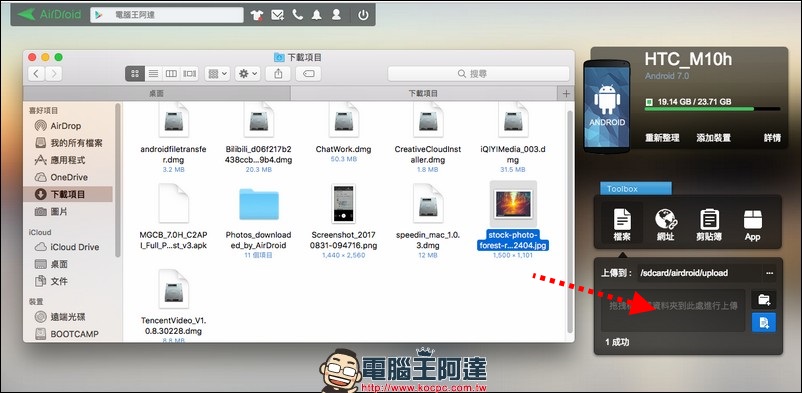Click the /sdcard/airdroid/upload path field
This screenshot has width=802, height=393.
[700, 273]
